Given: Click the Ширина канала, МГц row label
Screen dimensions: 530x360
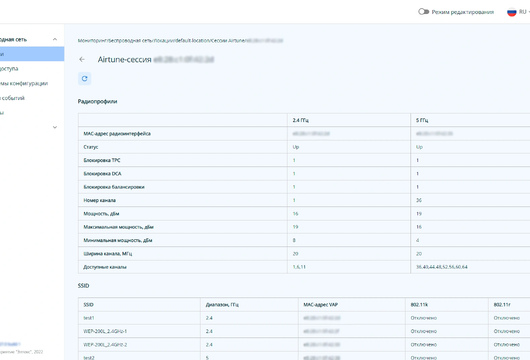Looking at the screenshot, I should click(x=107, y=254).
